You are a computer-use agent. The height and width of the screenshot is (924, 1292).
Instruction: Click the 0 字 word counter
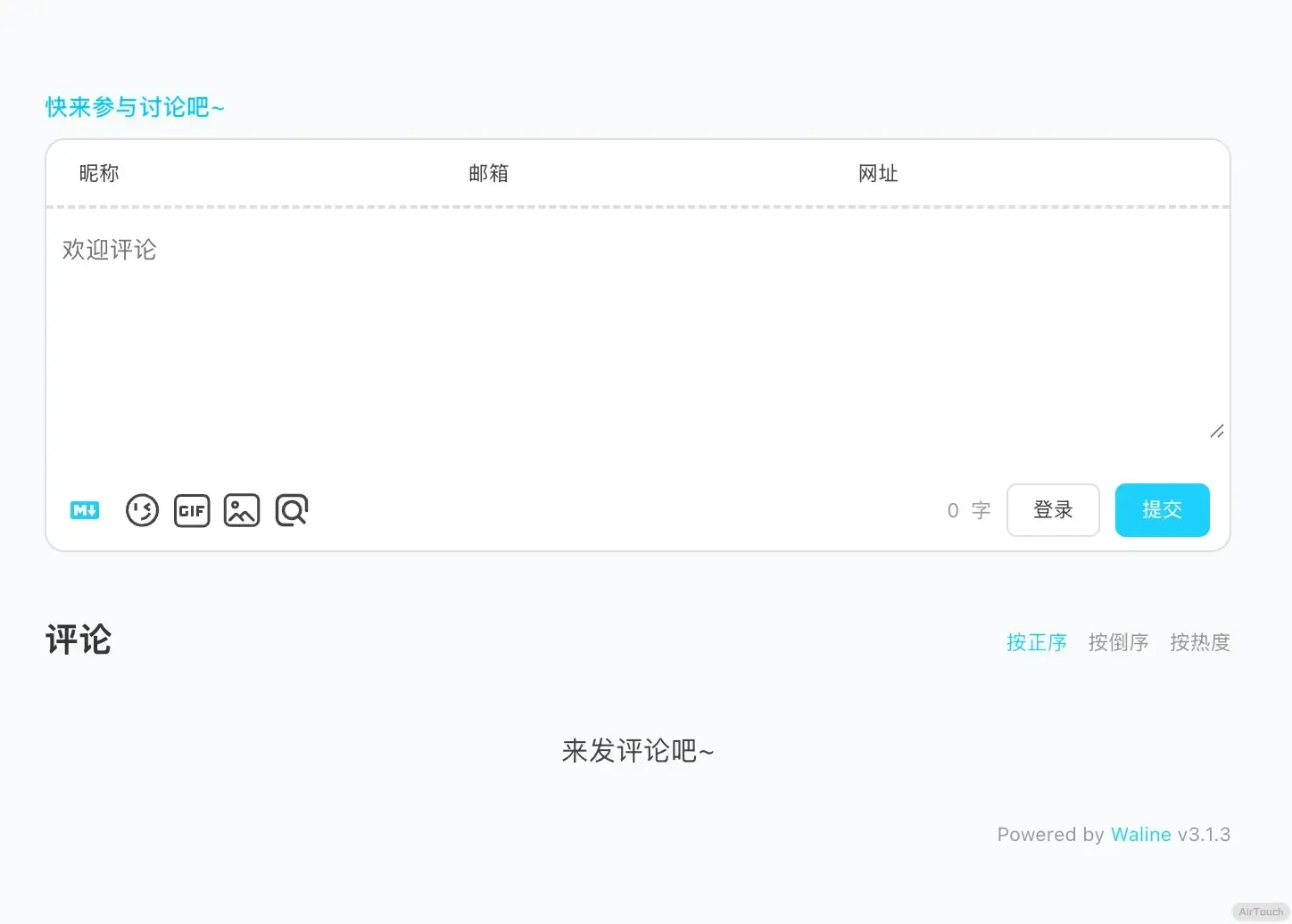pyautogui.click(x=968, y=510)
